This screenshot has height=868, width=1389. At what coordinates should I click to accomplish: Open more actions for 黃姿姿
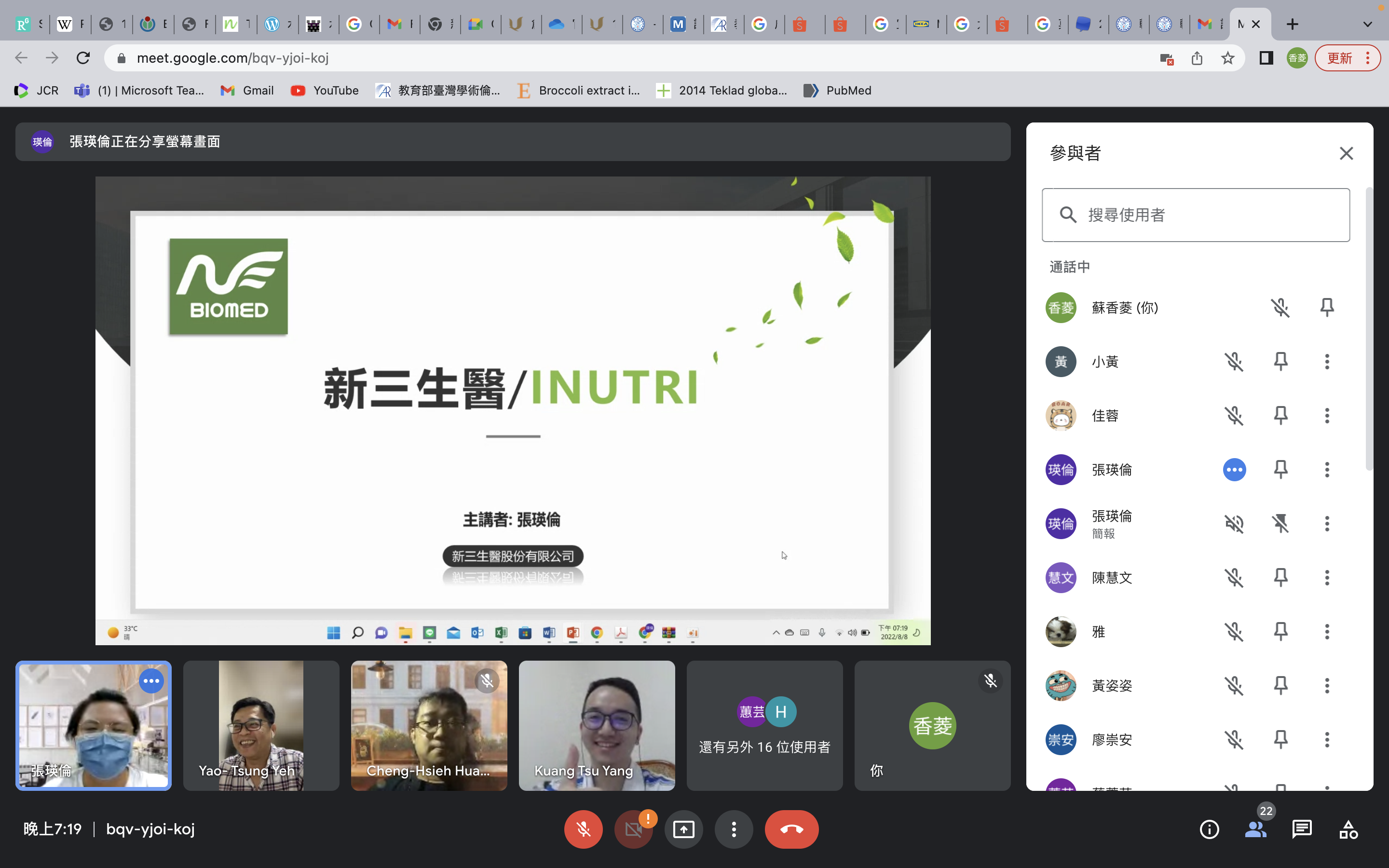click(1326, 685)
